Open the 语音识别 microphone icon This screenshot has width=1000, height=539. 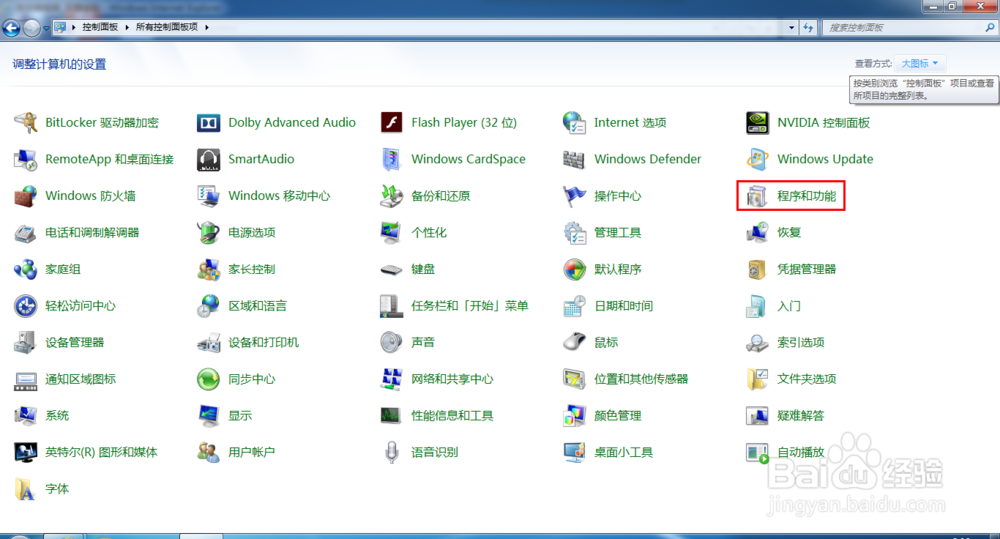tap(392, 452)
